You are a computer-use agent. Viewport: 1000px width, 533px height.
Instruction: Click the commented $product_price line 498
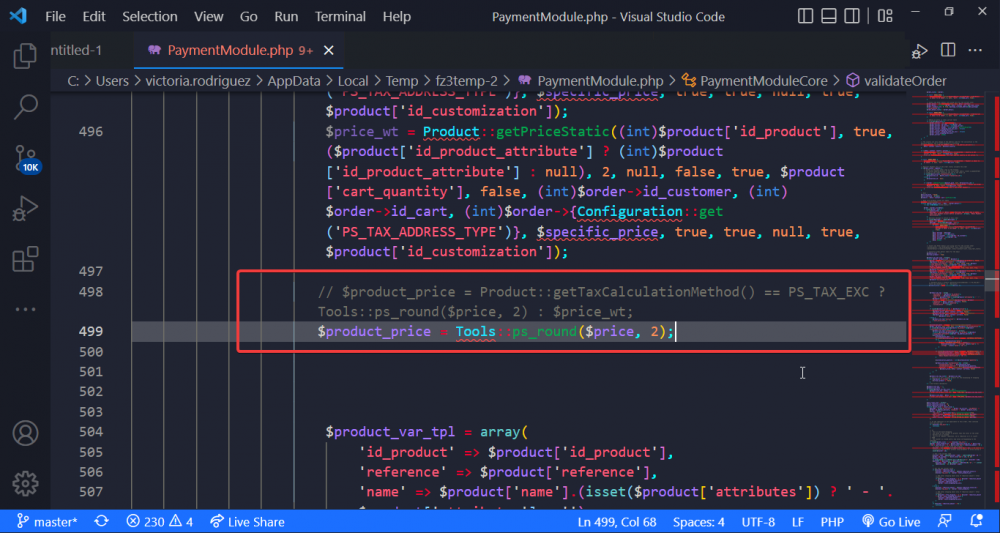[x=601, y=302]
